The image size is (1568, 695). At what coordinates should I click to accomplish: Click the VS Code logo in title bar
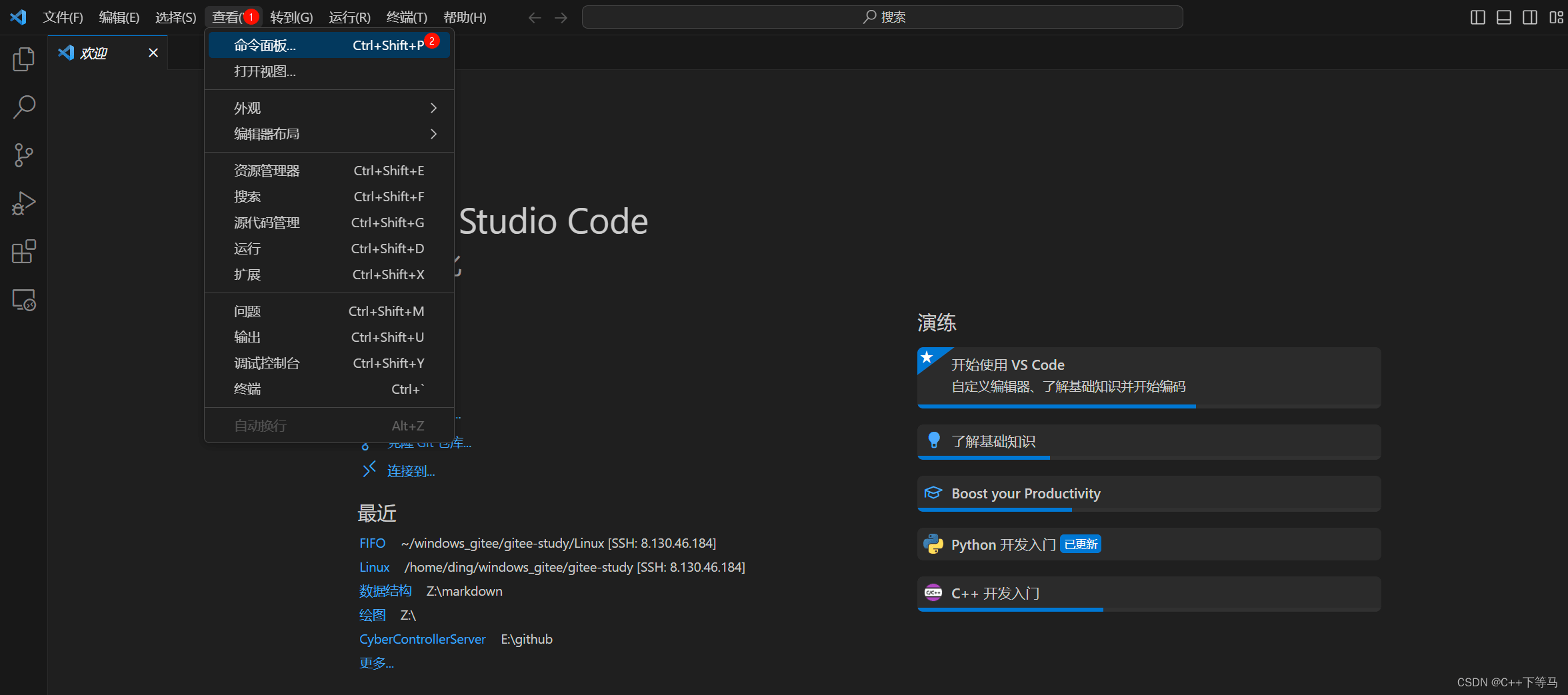(18, 17)
